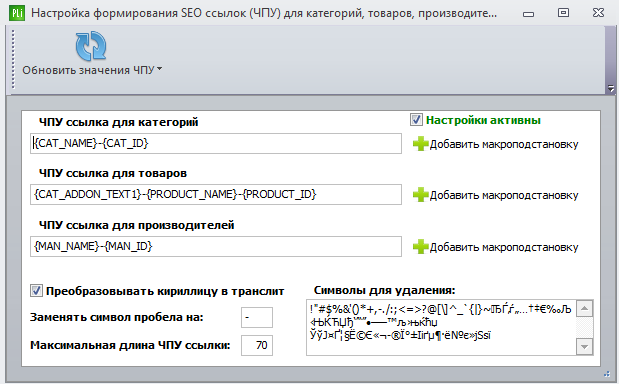
Task: Click the maximum link length field 70
Action: coord(257,345)
